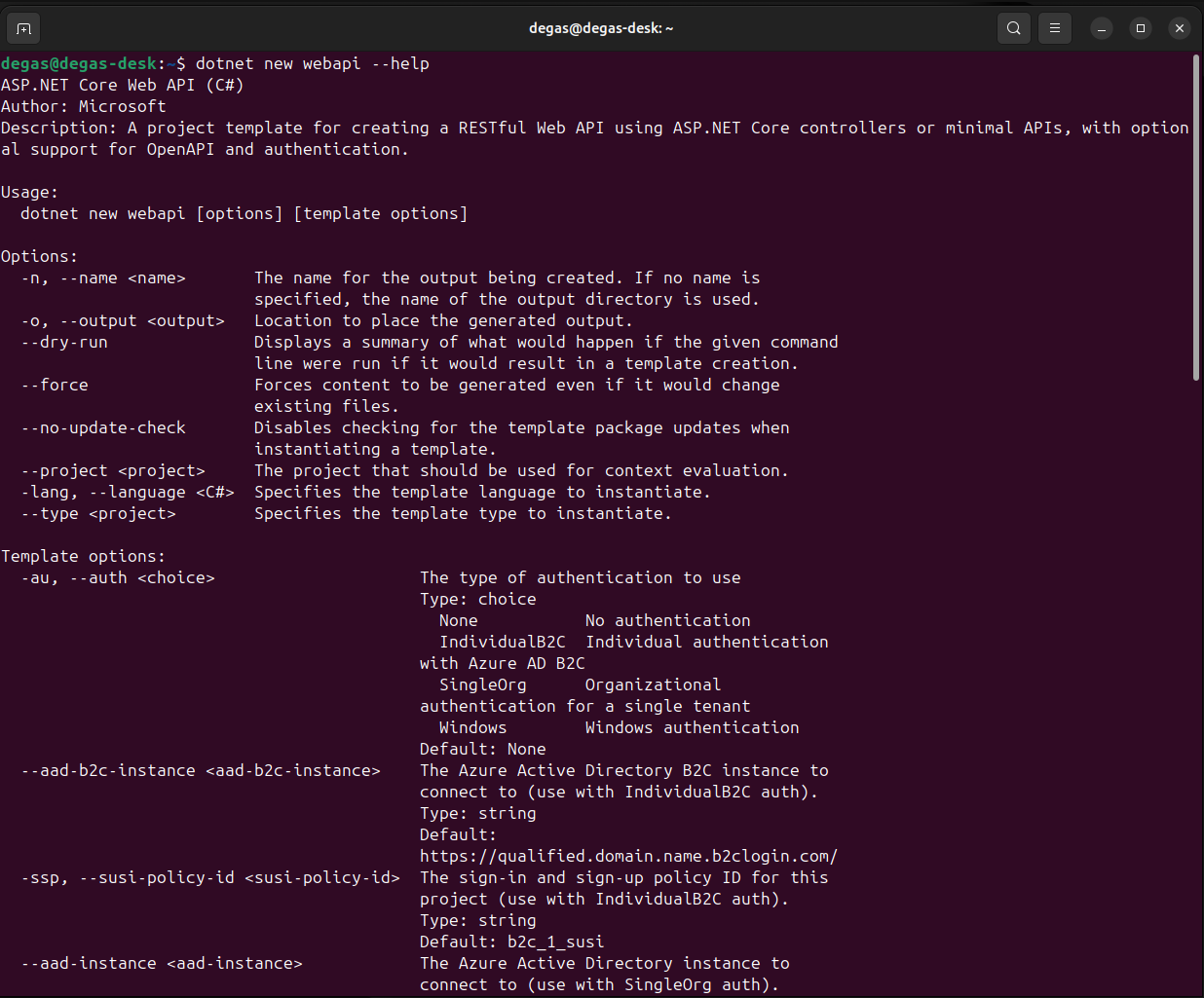This screenshot has height=998, width=1204.
Task: Click the Default: None line
Action: coord(483,749)
